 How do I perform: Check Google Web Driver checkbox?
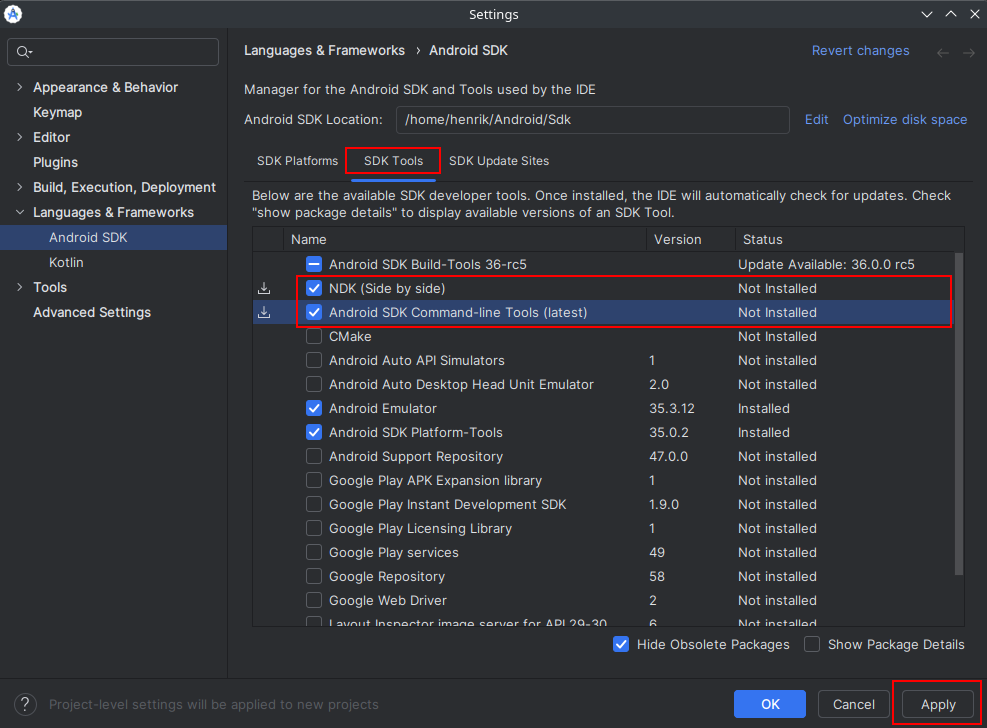(314, 600)
